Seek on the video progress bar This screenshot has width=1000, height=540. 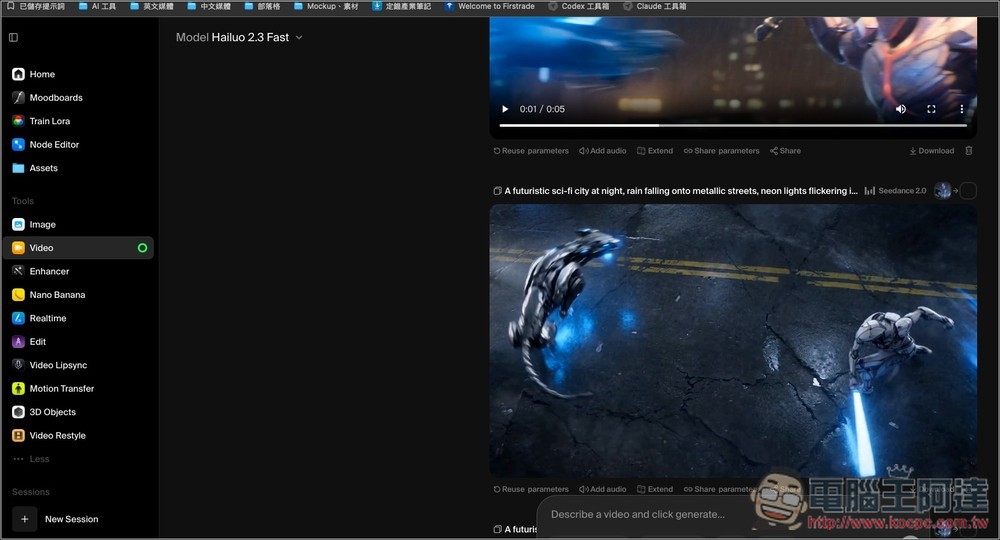(x=733, y=126)
